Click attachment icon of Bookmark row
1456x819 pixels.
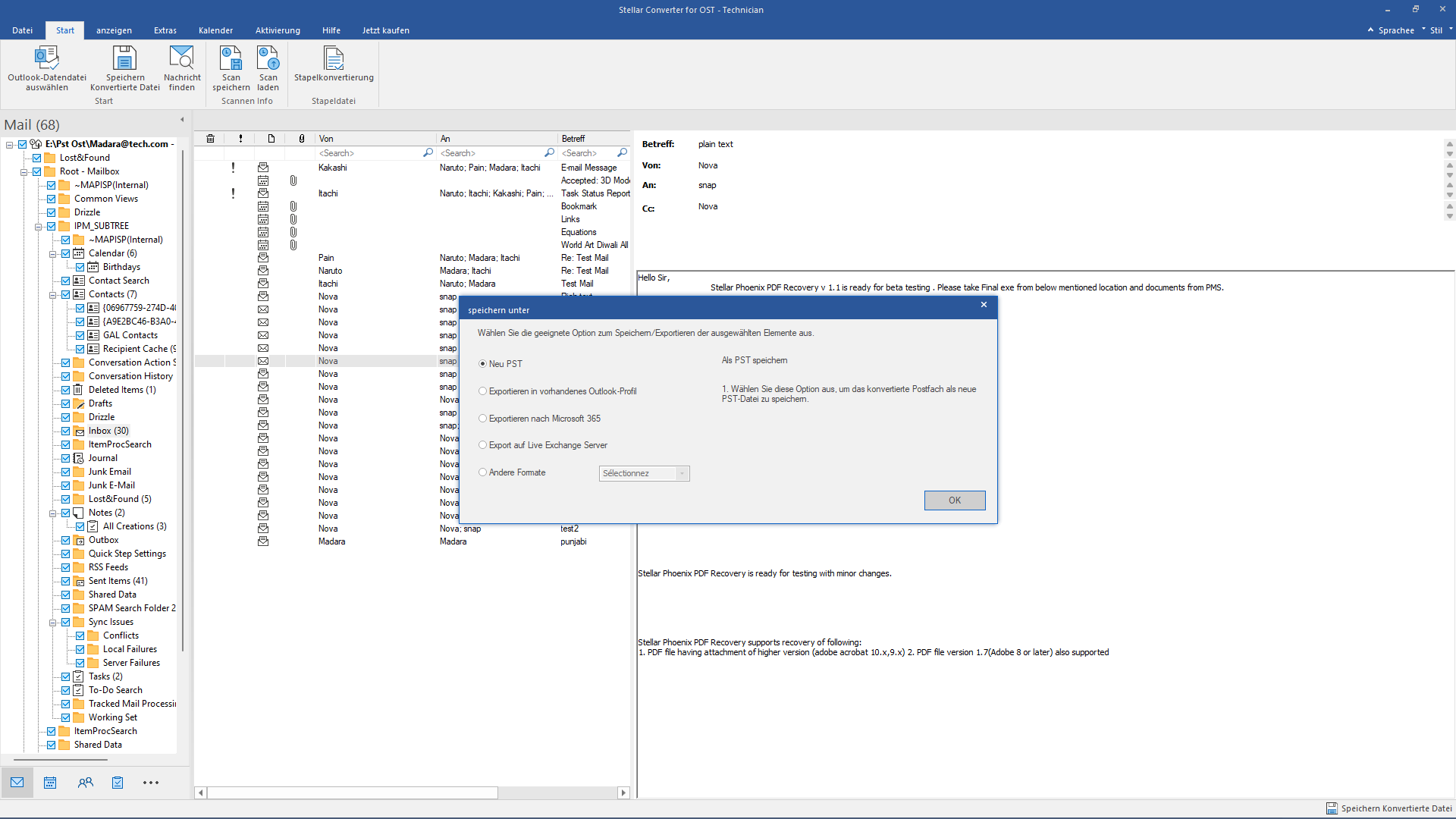coord(293,206)
